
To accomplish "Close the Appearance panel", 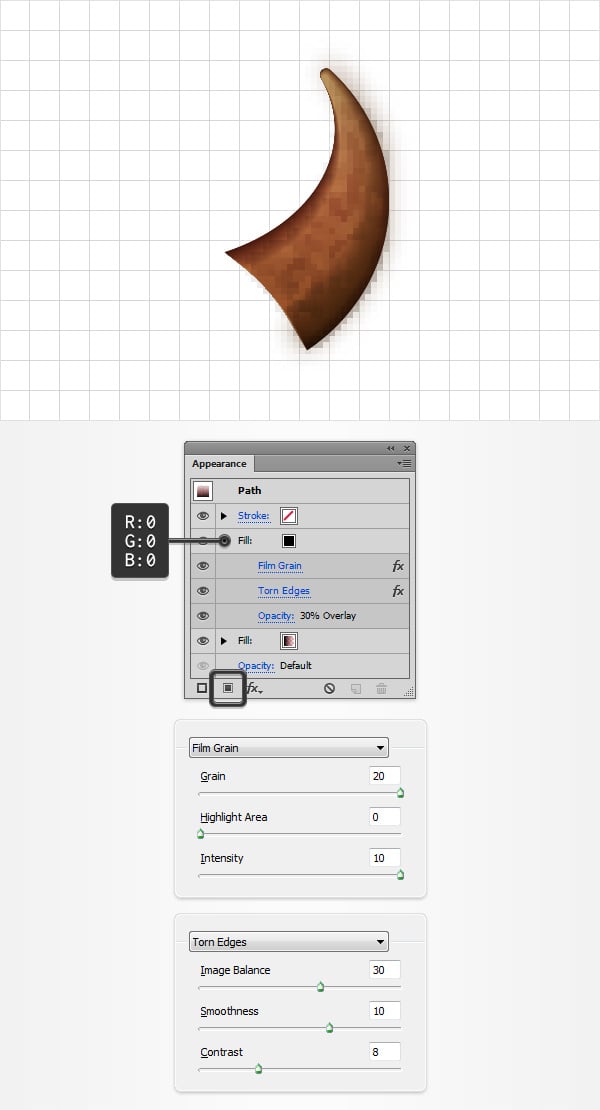I will coord(407,448).
